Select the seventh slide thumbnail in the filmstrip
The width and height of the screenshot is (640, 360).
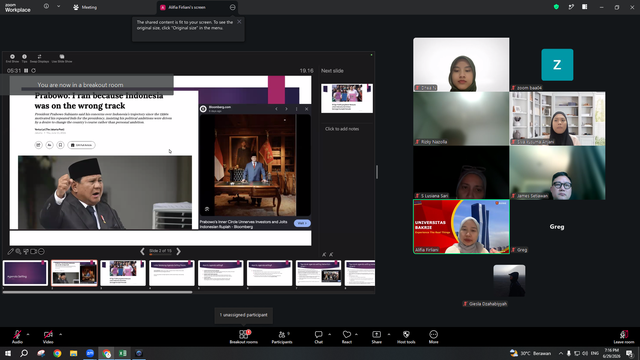tap(318, 273)
